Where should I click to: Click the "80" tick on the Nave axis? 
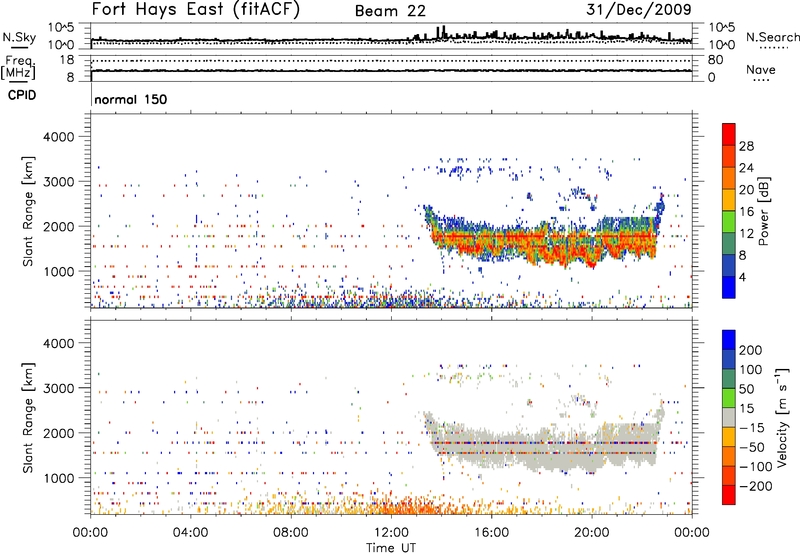pos(715,60)
